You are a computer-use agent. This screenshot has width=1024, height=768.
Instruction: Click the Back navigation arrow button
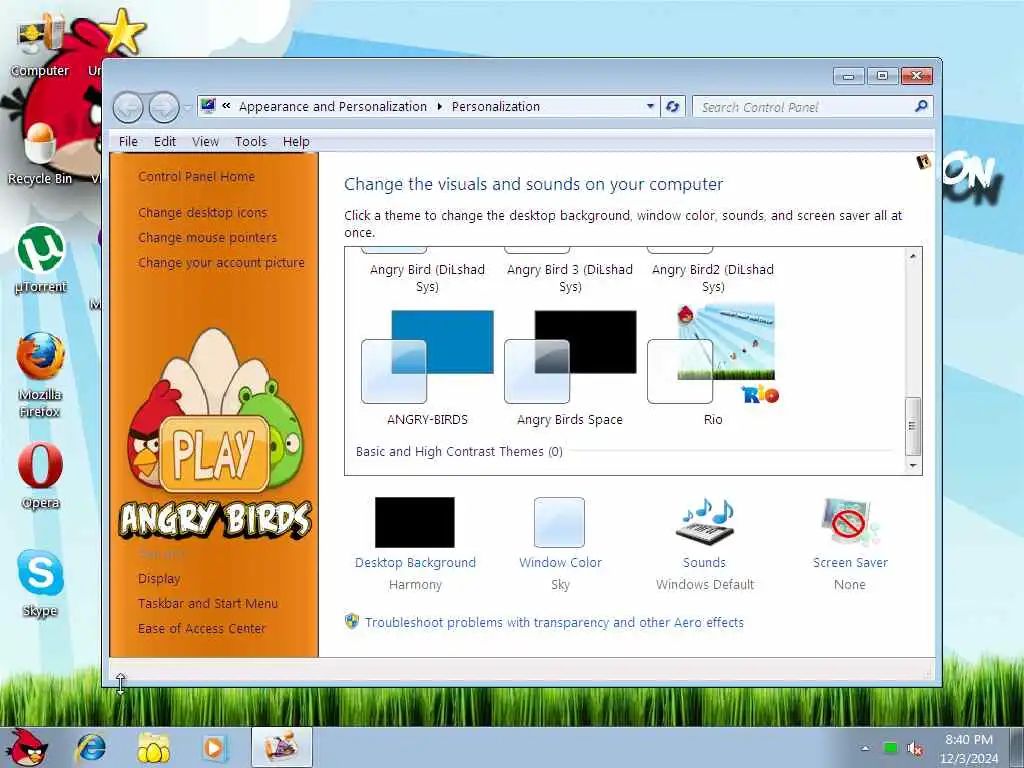[128, 107]
